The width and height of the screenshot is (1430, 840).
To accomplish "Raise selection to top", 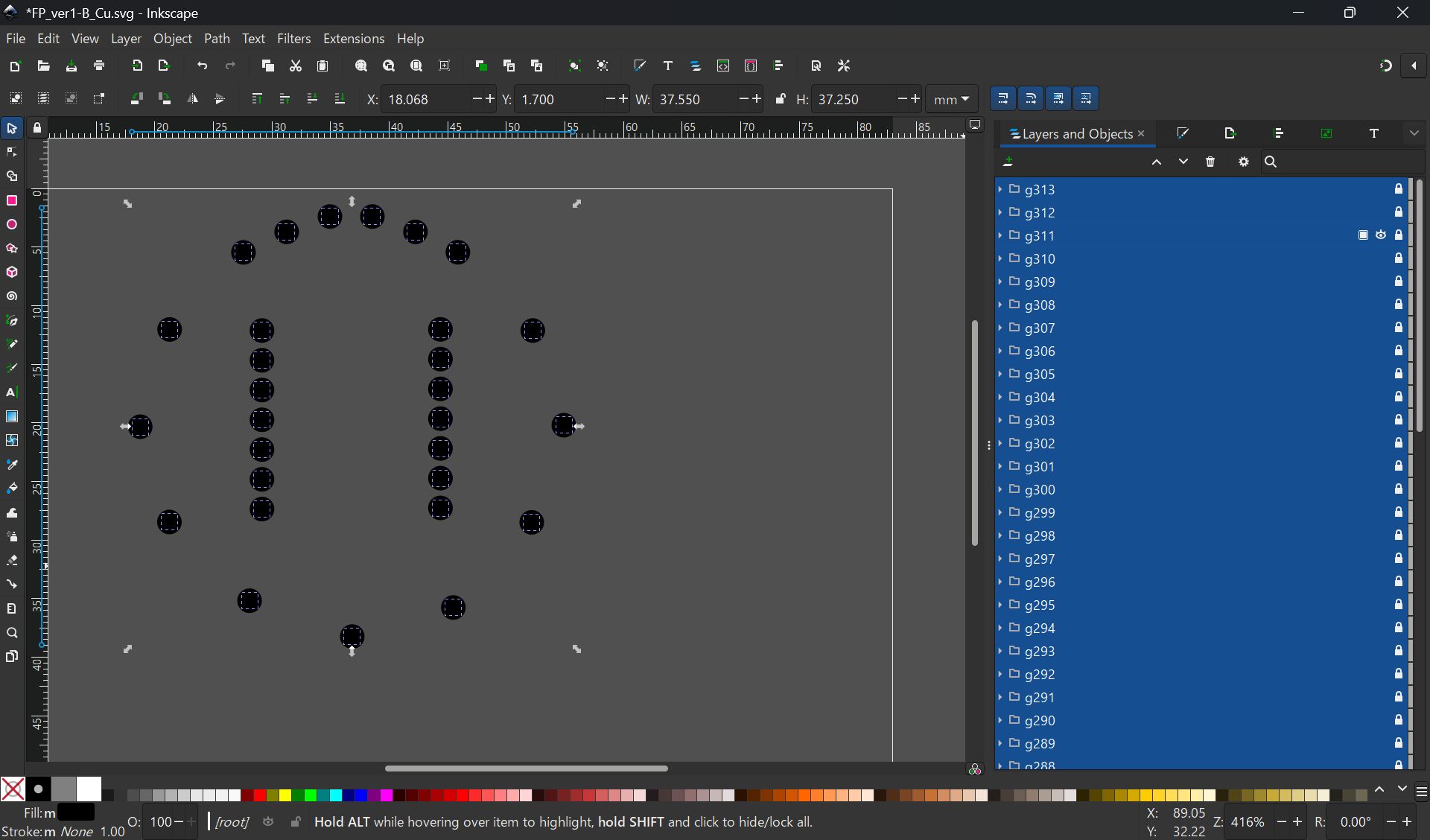I will click(257, 99).
